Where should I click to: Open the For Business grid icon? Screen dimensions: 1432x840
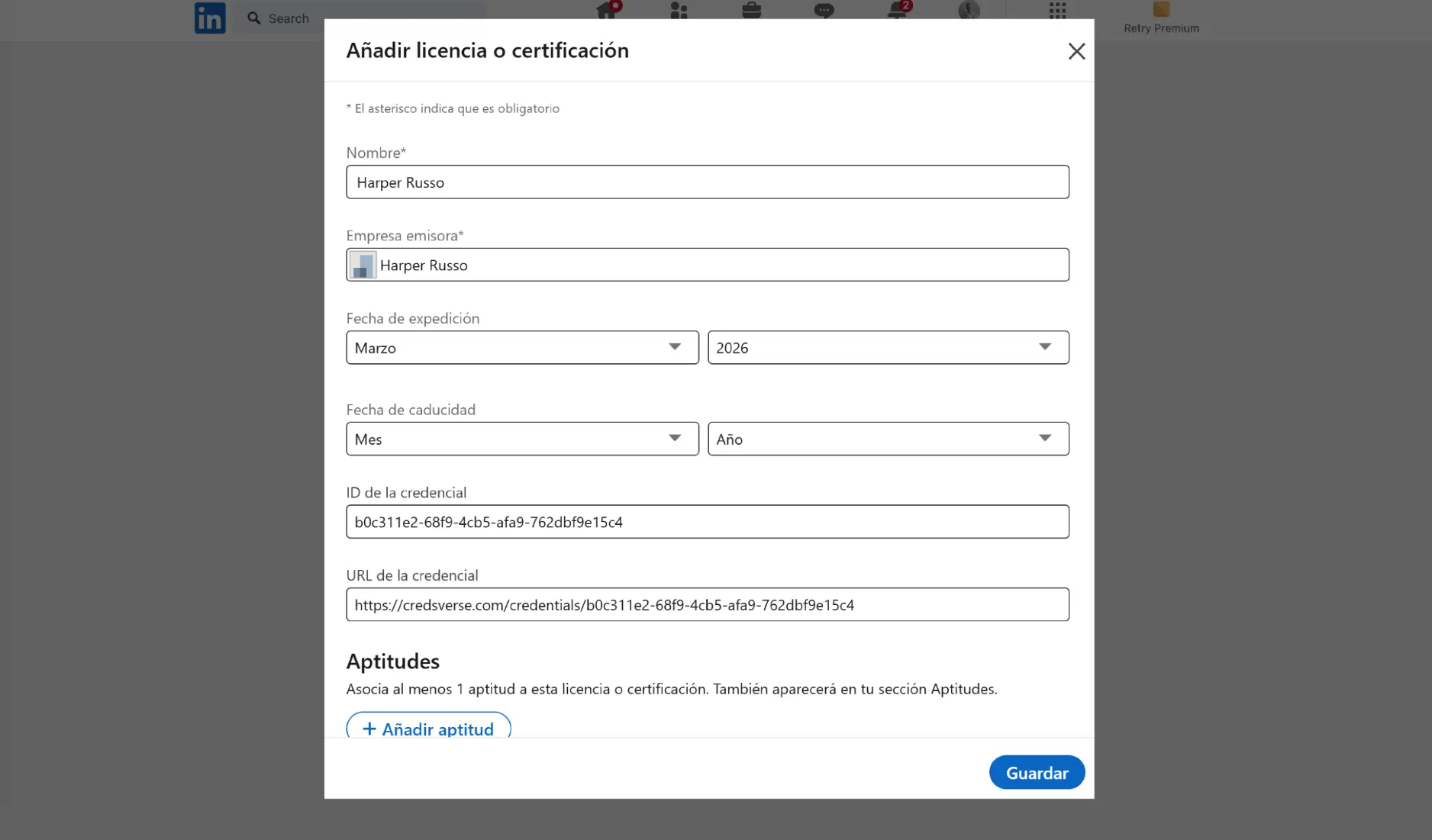pos(1056,11)
